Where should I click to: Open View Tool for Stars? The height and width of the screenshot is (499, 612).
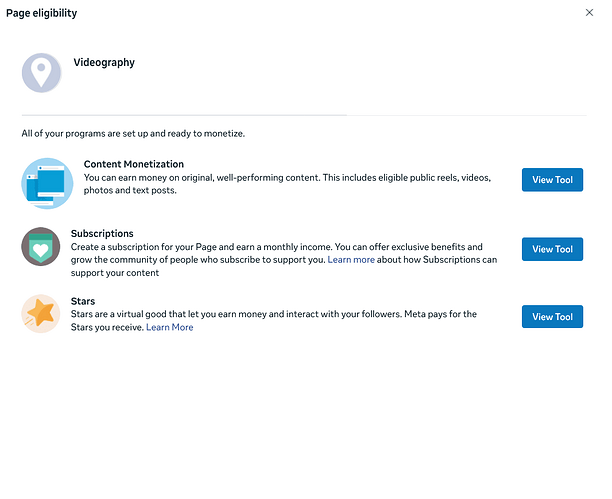click(x=552, y=317)
